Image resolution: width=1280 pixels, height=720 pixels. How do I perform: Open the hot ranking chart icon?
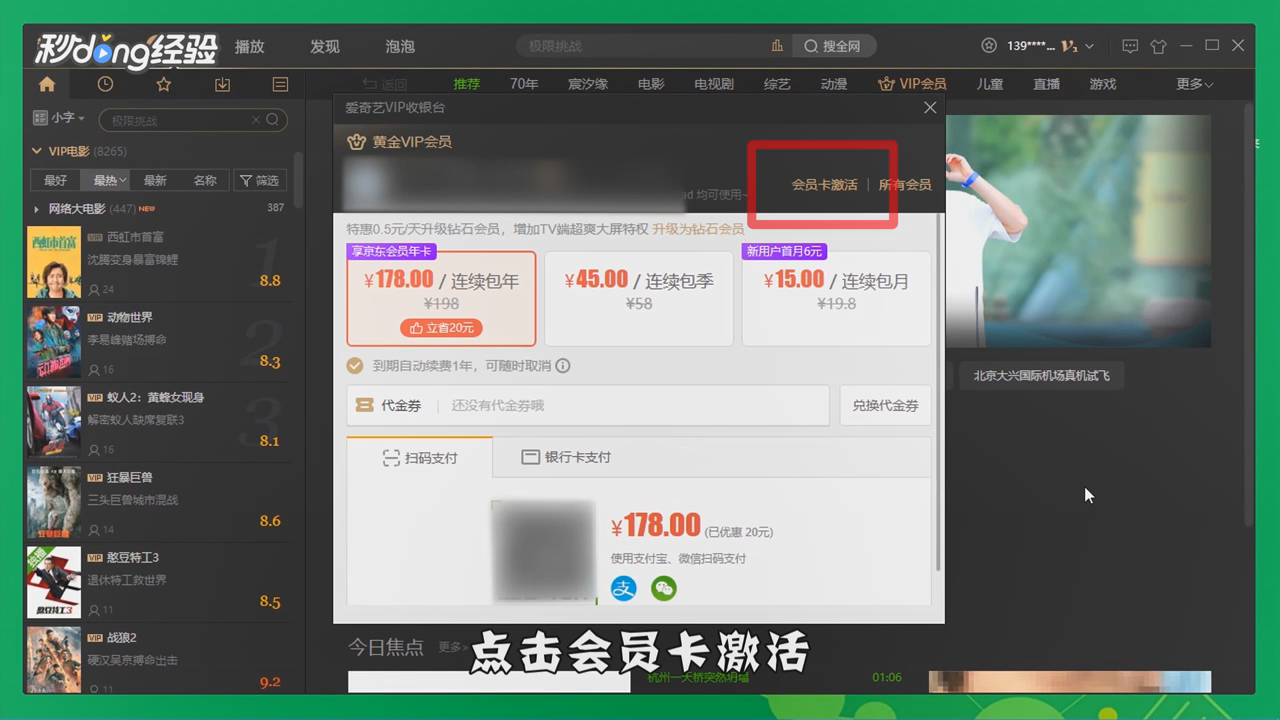777,46
